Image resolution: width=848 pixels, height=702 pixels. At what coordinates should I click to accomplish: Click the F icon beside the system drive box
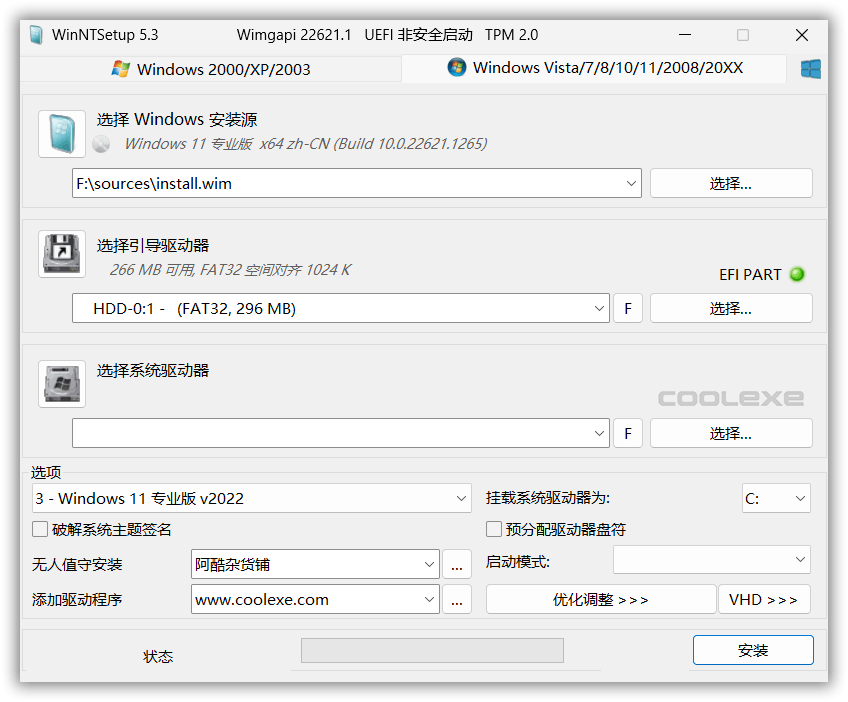[x=628, y=433]
